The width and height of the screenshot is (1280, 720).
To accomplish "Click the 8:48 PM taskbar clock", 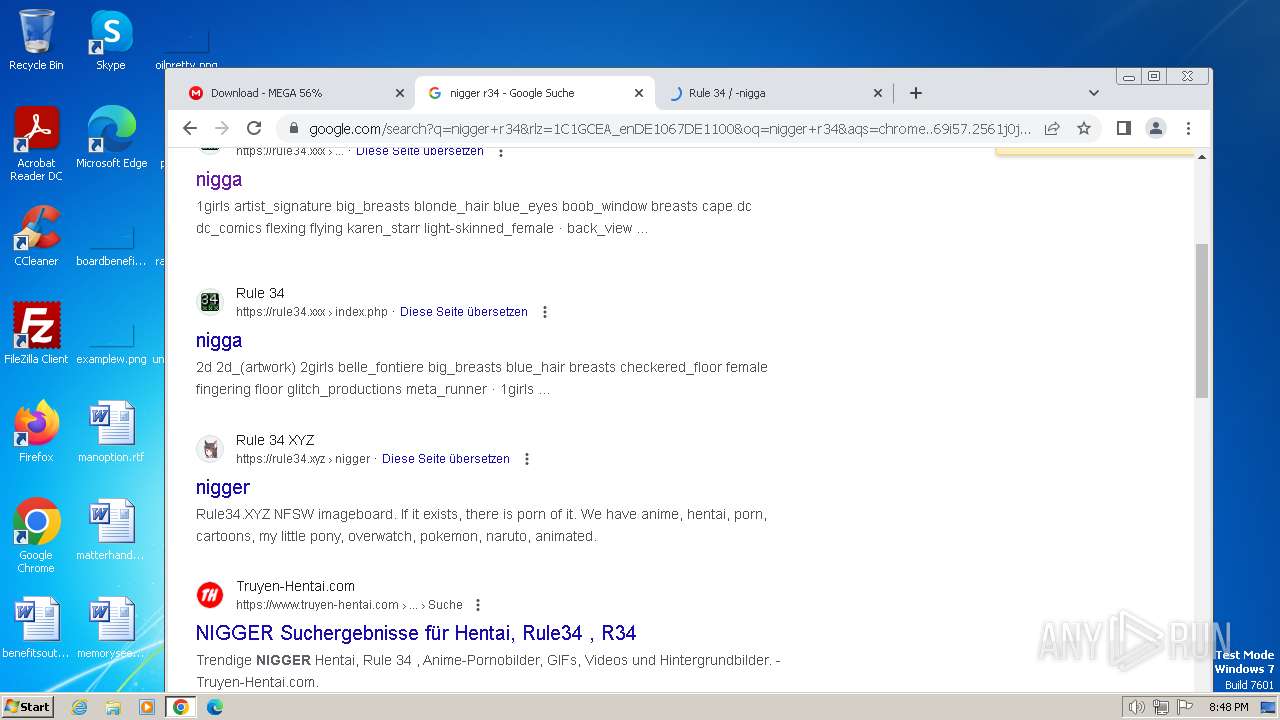I will [1228, 707].
